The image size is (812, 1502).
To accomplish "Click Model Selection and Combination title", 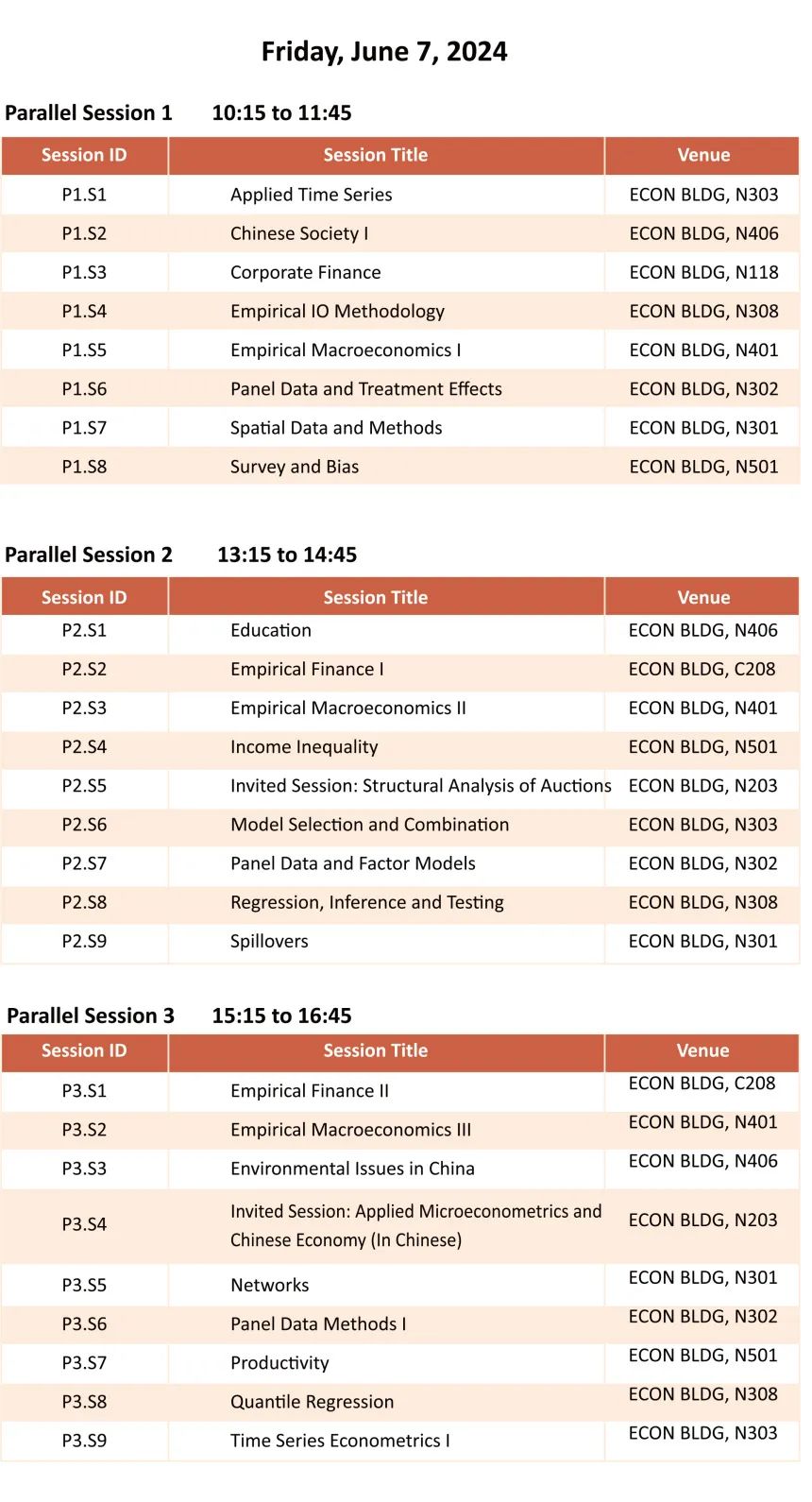I will tap(369, 824).
